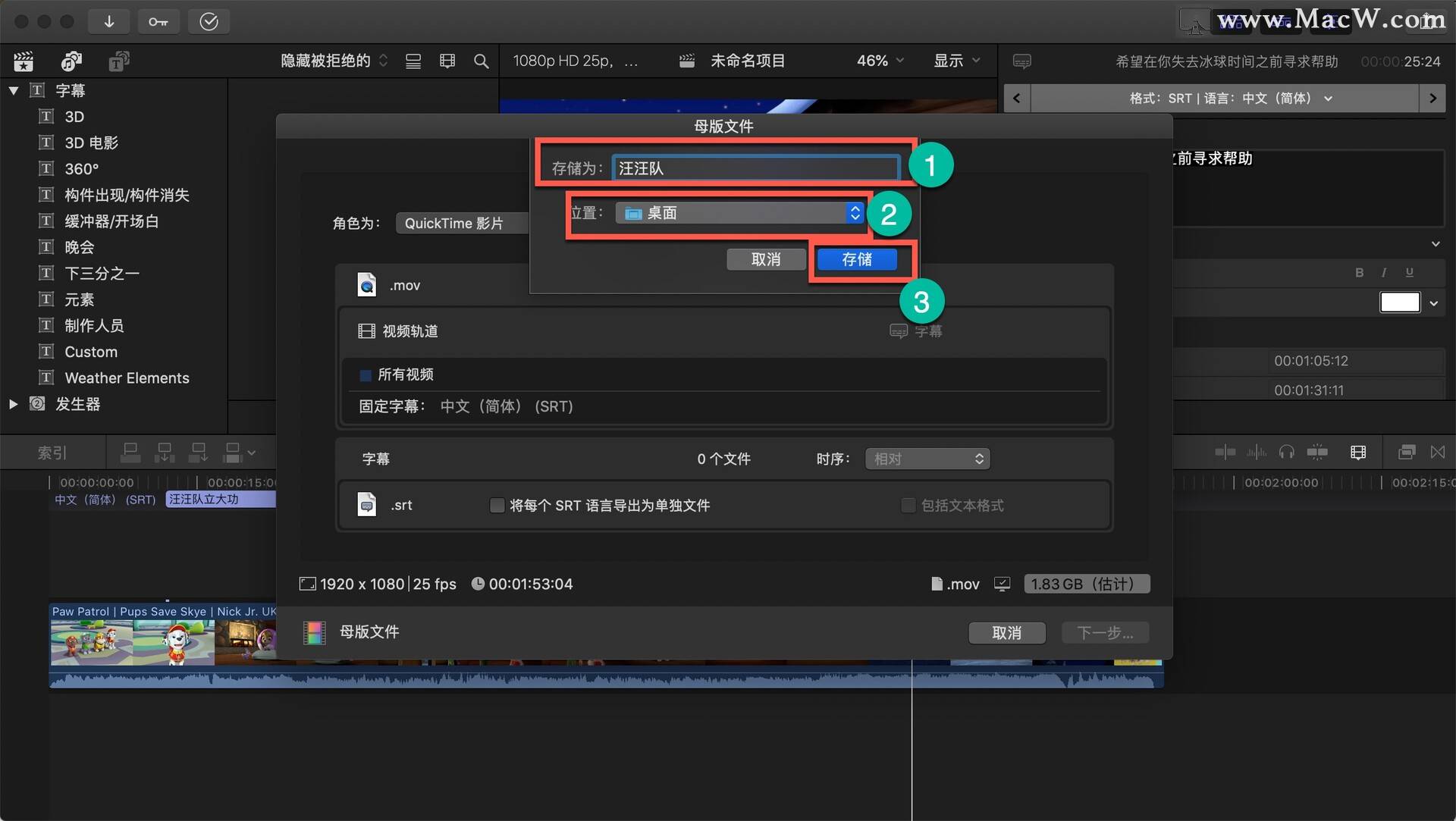Click the white caption color swatch
Image resolution: width=1456 pixels, height=821 pixels.
[x=1400, y=302]
